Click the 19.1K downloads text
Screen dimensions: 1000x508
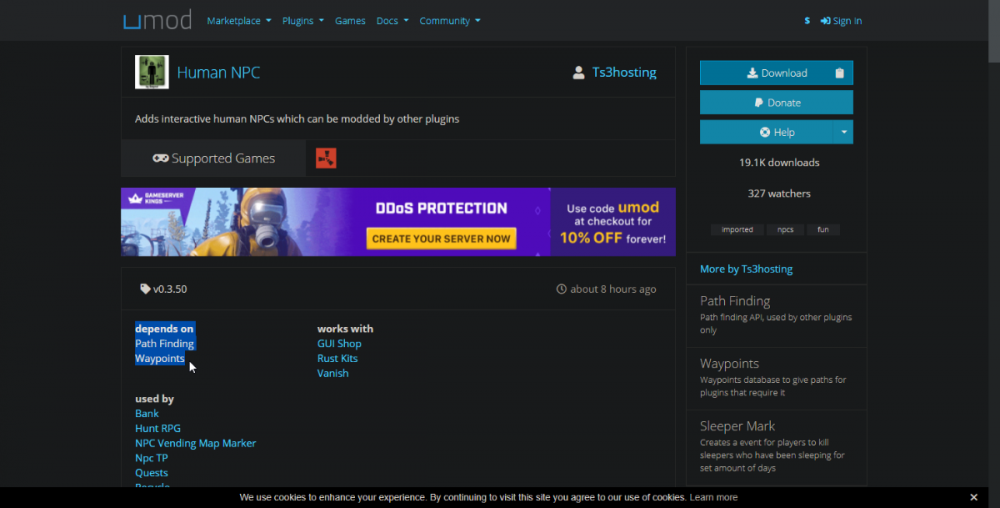779,163
